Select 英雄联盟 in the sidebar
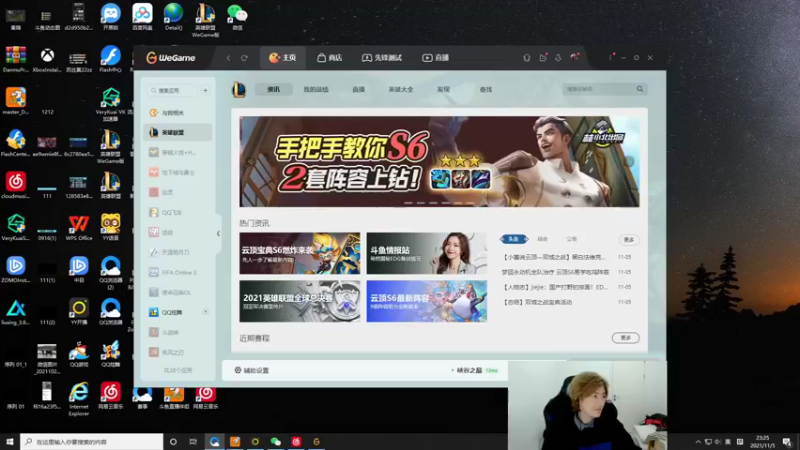800x450 pixels. click(178, 132)
